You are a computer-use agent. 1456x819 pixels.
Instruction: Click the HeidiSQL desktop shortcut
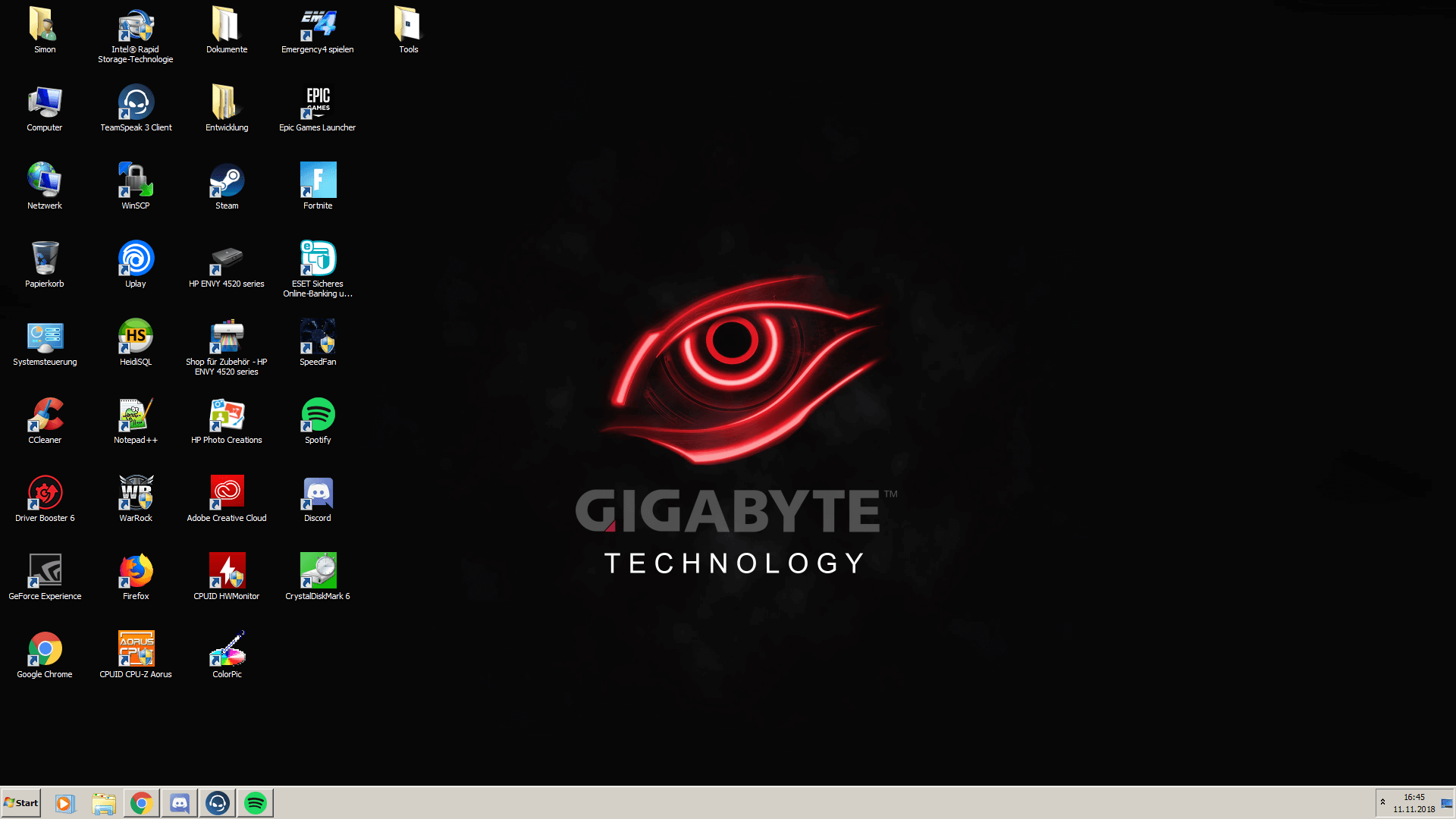click(136, 337)
